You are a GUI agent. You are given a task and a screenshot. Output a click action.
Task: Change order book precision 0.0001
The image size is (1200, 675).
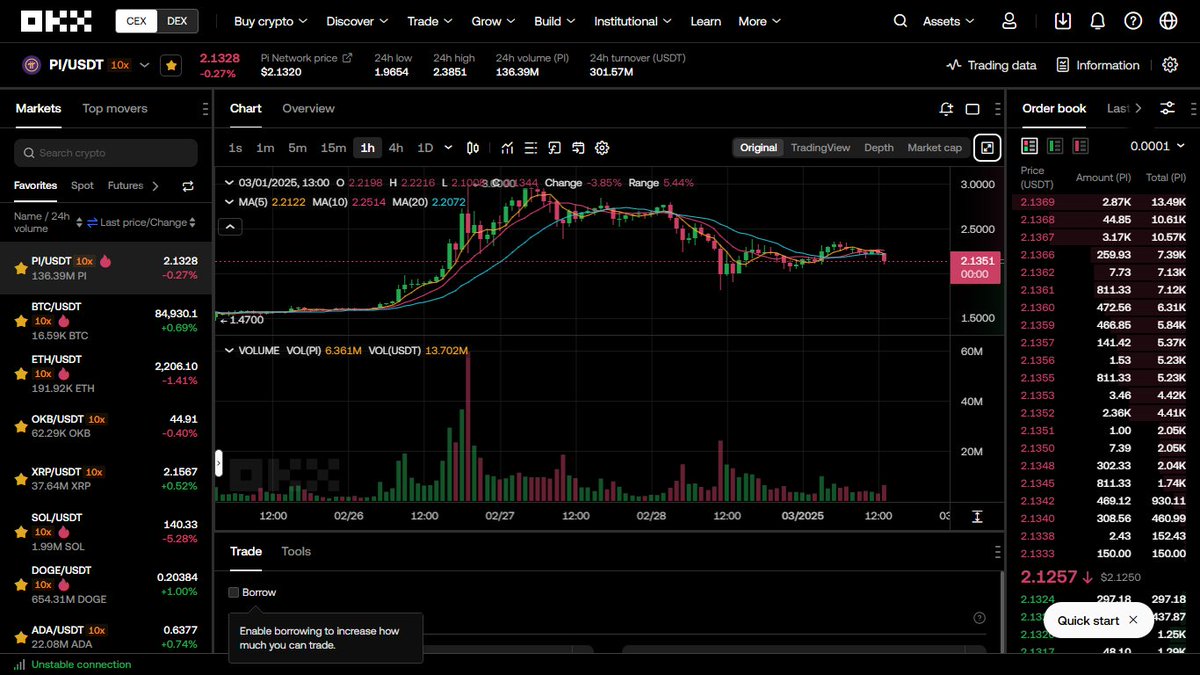(x=1157, y=146)
